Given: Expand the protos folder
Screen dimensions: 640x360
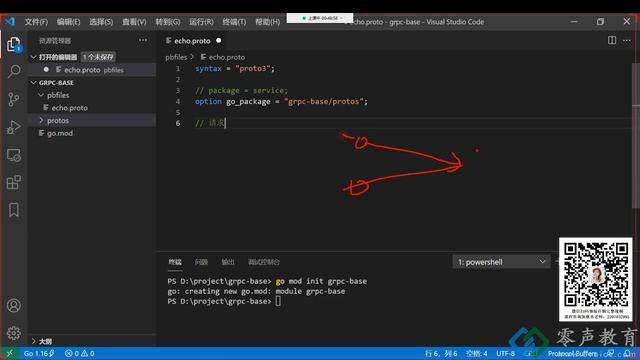Looking at the screenshot, I should [x=92, y=120].
